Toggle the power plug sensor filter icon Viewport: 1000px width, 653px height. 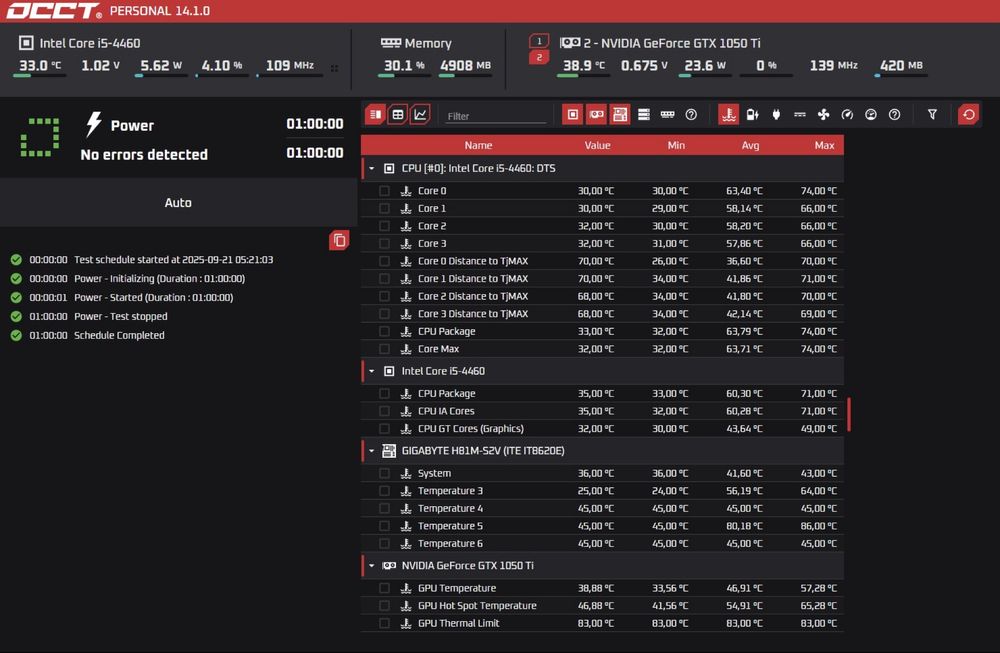point(776,115)
